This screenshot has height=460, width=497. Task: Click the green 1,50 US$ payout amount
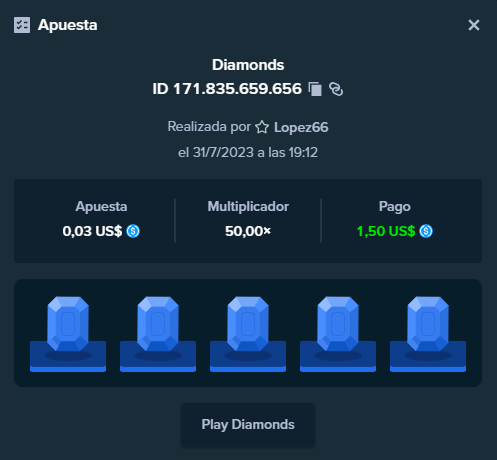pyautogui.click(x=386, y=231)
